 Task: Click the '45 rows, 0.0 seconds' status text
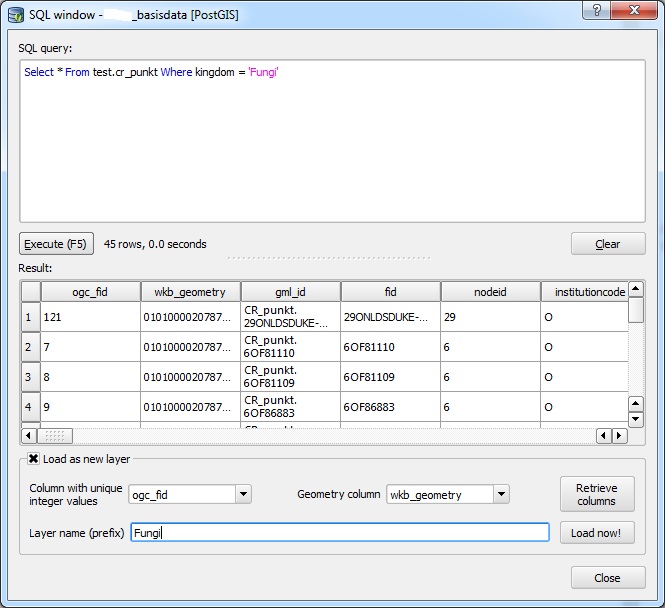[x=155, y=244]
